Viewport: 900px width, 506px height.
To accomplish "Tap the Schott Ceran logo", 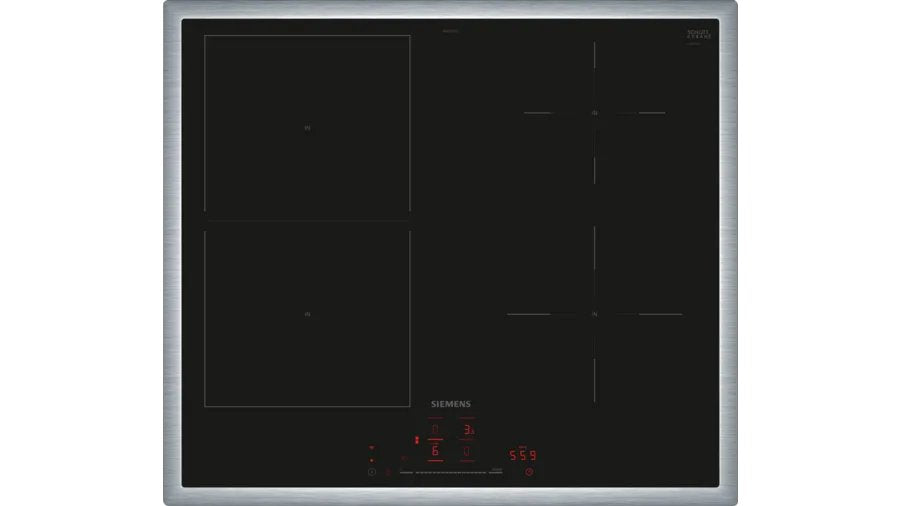I will (x=698, y=35).
